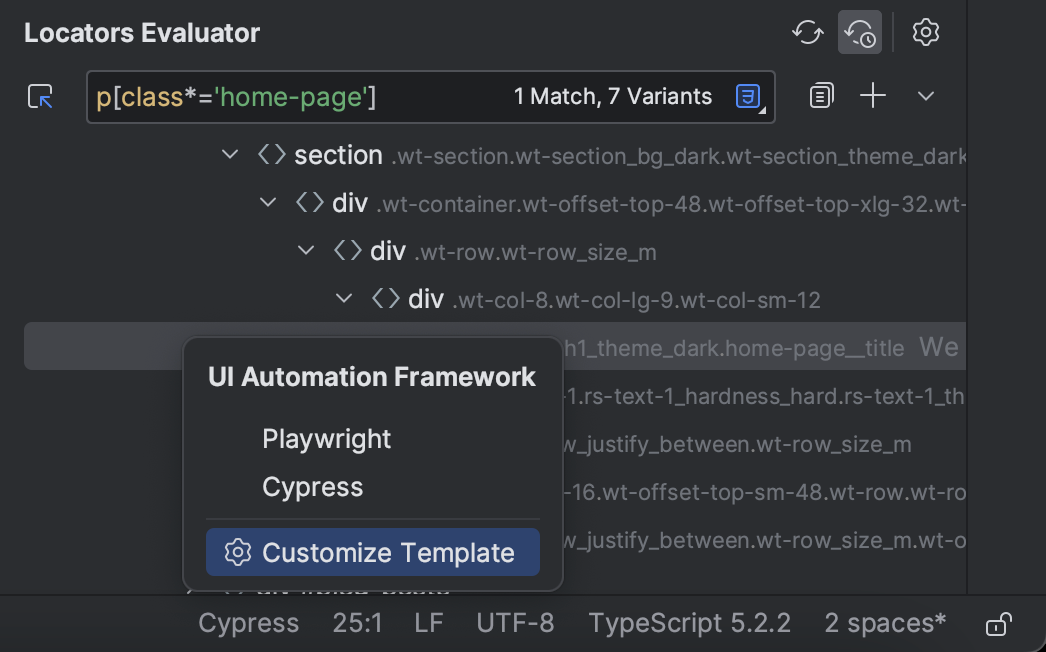
Task: Open the variants badge next to match count
Action: pyautogui.click(x=747, y=96)
